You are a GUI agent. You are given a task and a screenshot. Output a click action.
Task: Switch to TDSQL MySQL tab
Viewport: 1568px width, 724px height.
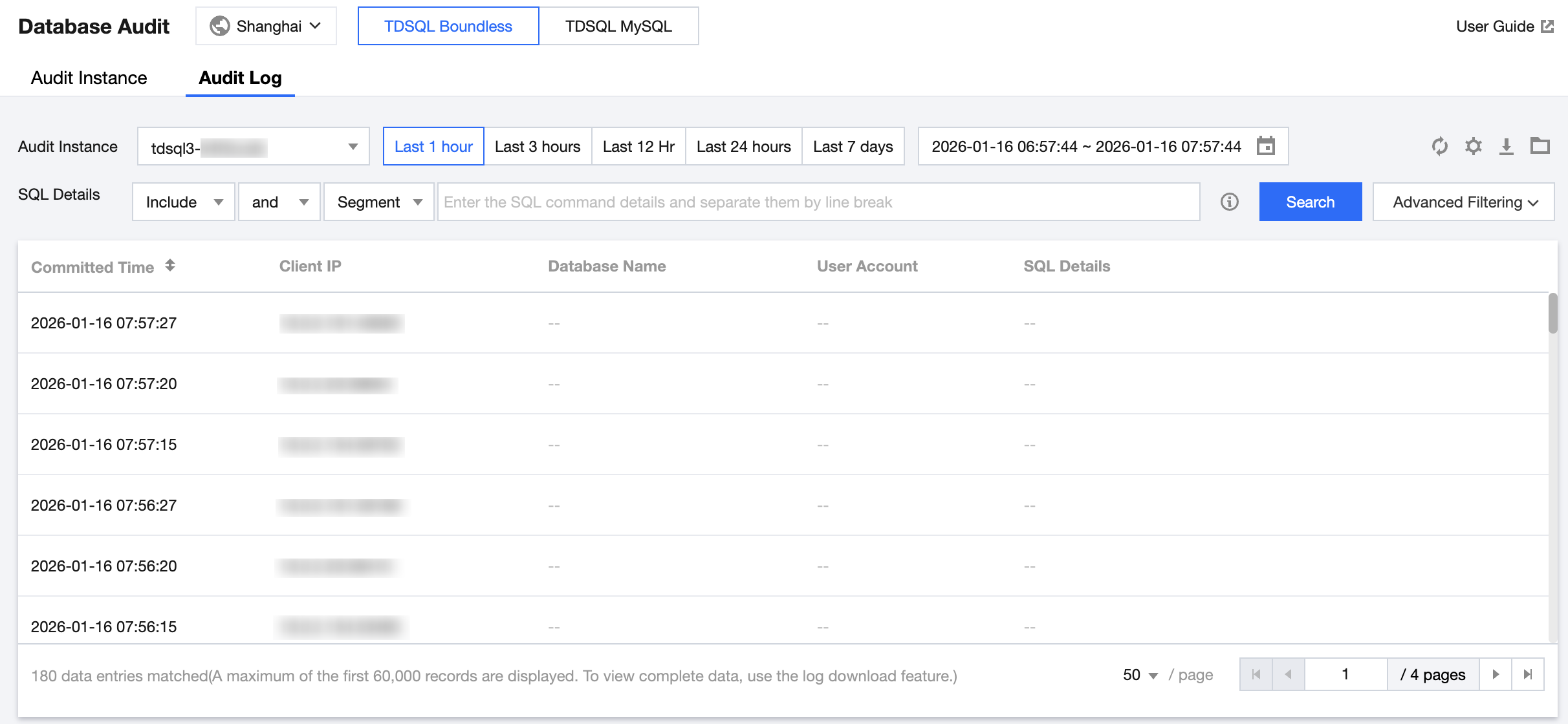pos(618,27)
